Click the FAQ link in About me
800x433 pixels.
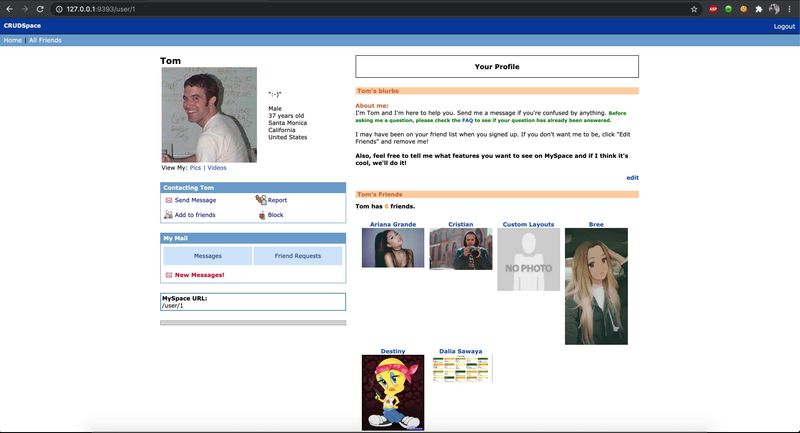[467, 120]
